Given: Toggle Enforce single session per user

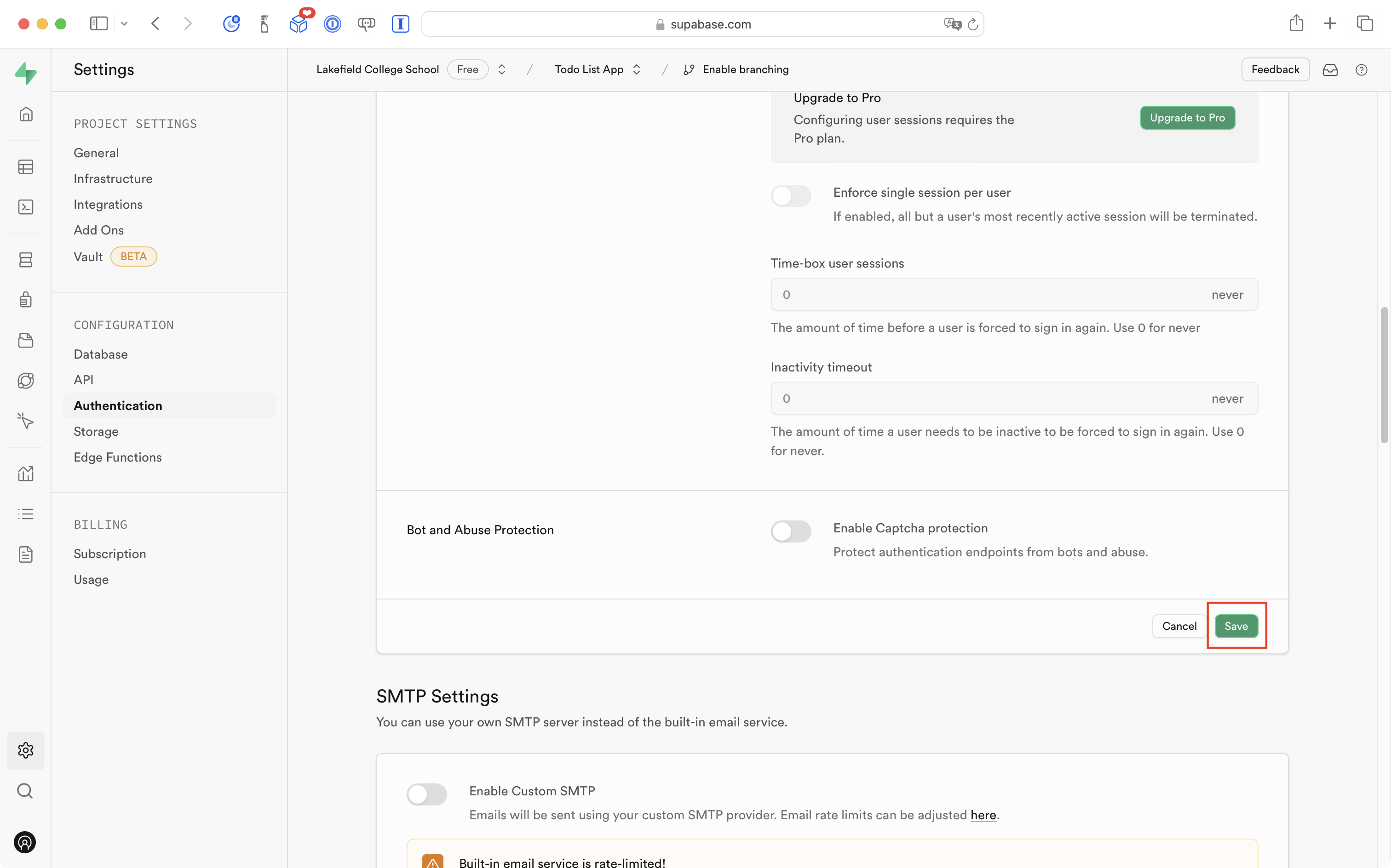Looking at the screenshot, I should (x=790, y=196).
